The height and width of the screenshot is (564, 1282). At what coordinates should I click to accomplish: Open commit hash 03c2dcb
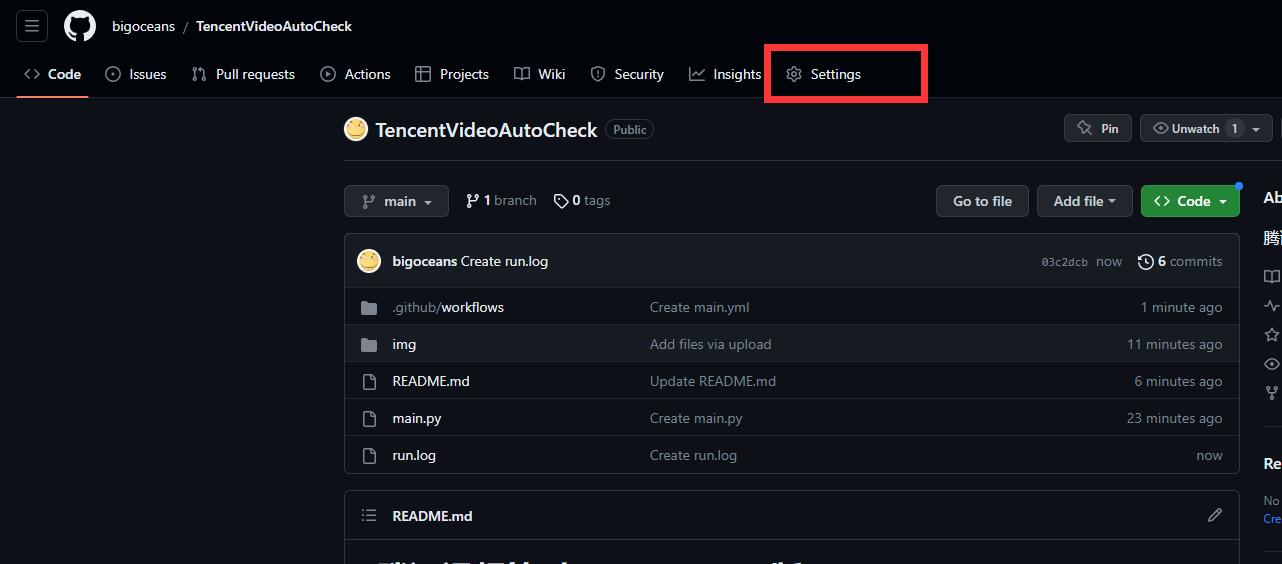[x=1064, y=262]
